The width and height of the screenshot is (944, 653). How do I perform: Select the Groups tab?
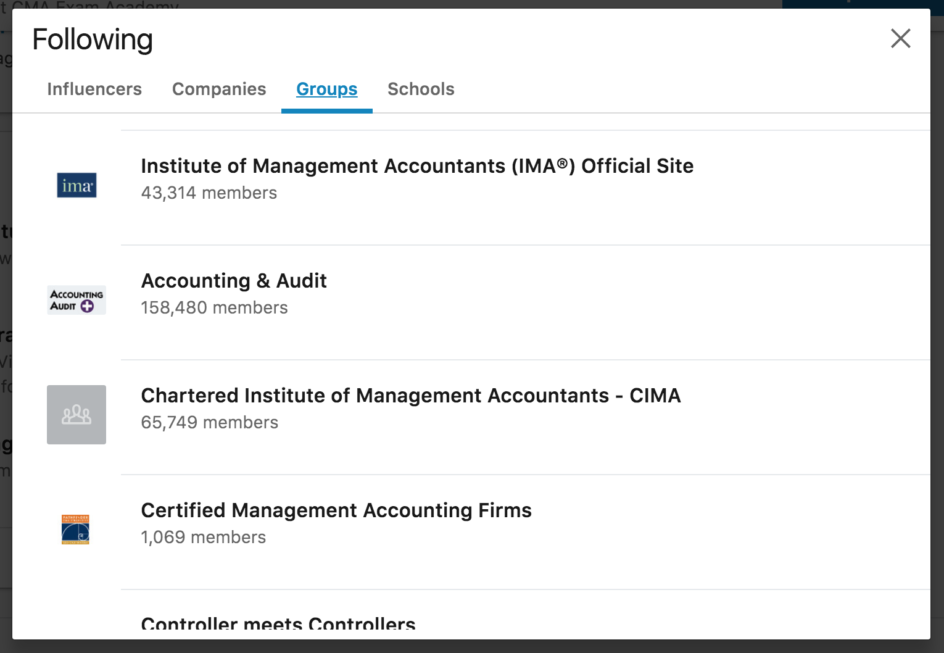[x=326, y=89]
